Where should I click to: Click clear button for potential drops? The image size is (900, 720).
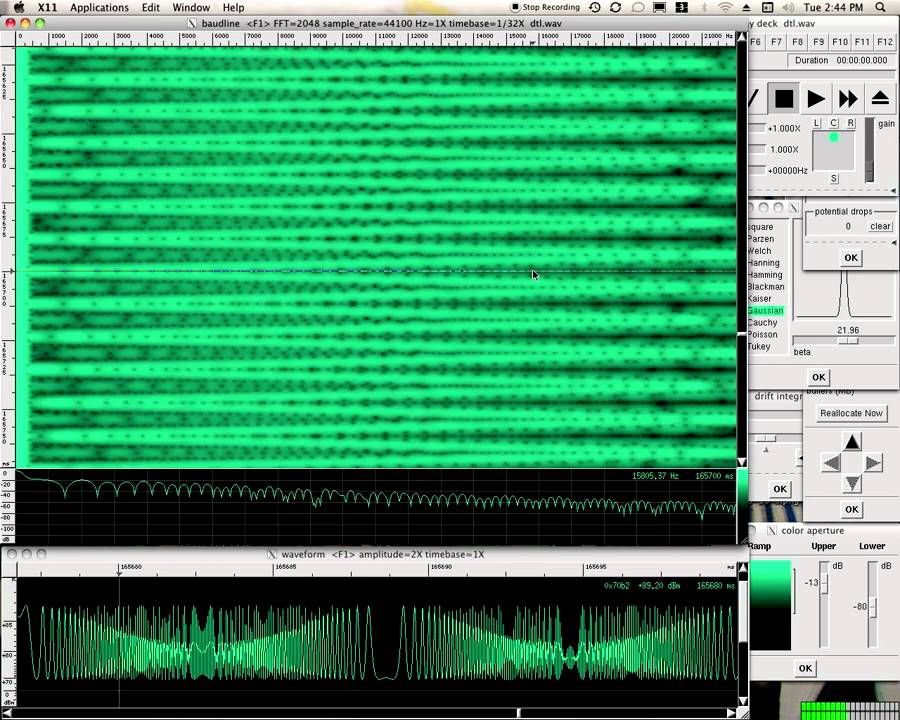click(x=880, y=226)
